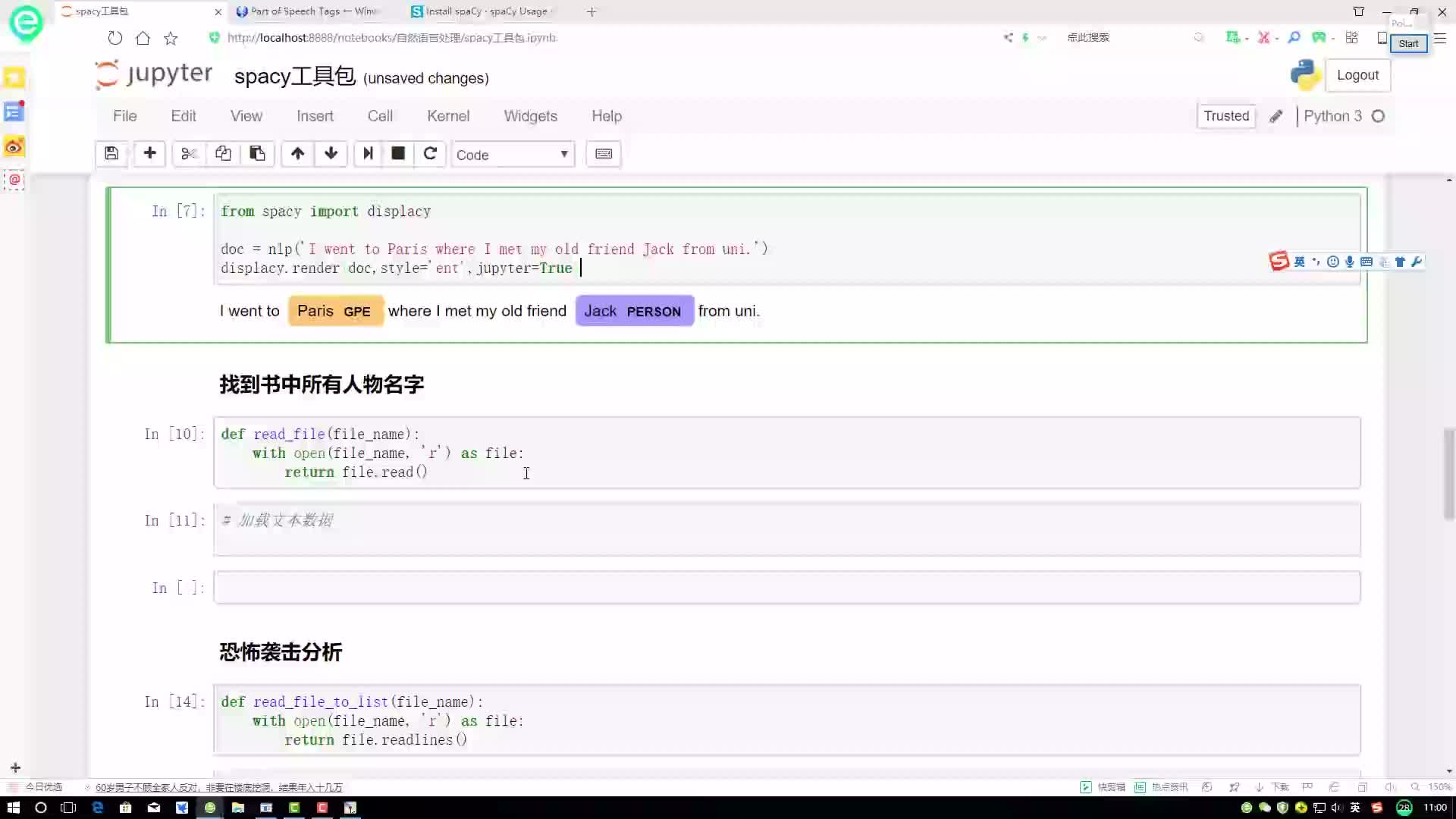The height and width of the screenshot is (819, 1456).
Task: Click the save notebook icon
Action: [111, 154]
